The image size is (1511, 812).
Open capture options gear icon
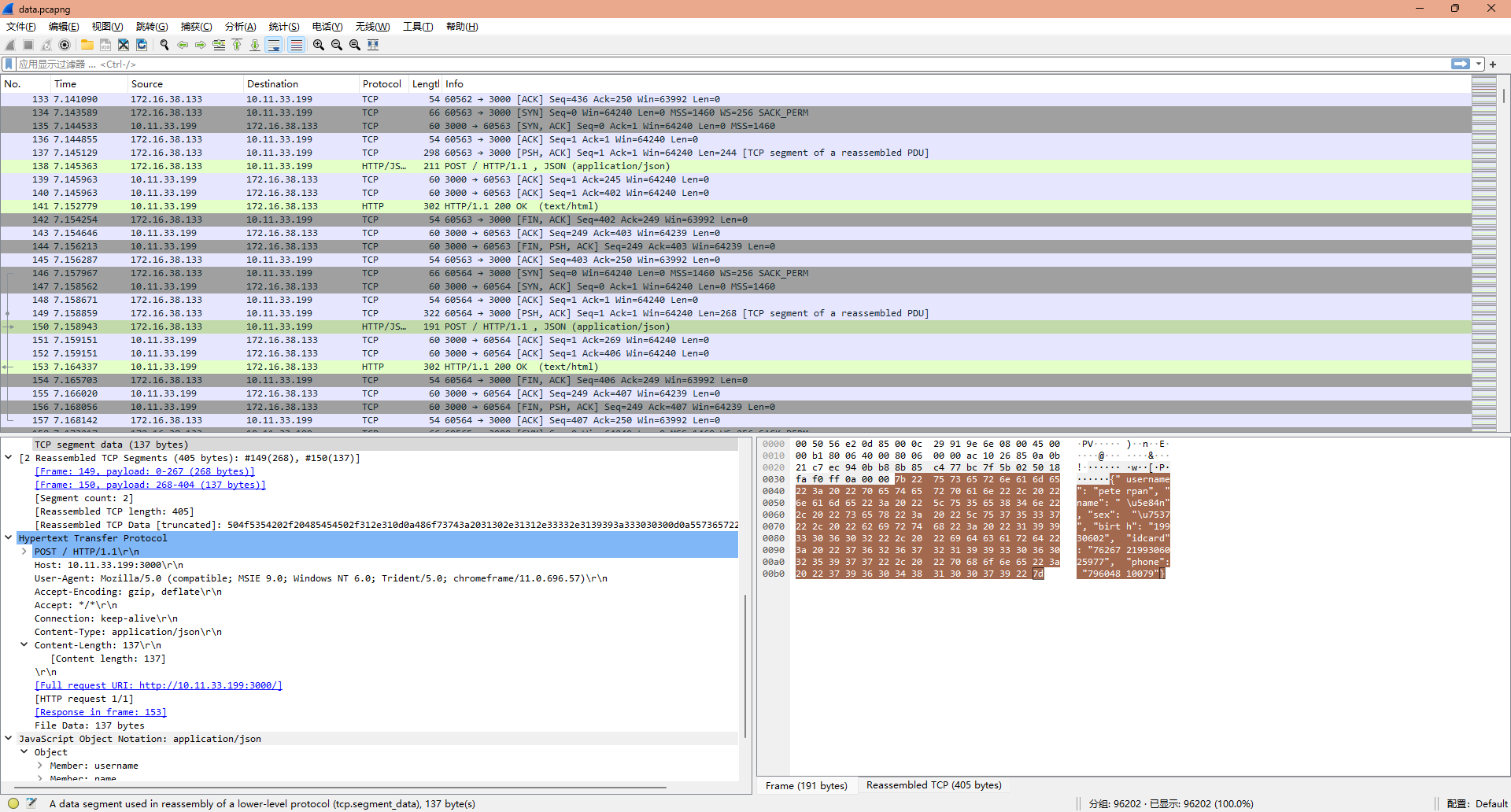[x=65, y=45]
